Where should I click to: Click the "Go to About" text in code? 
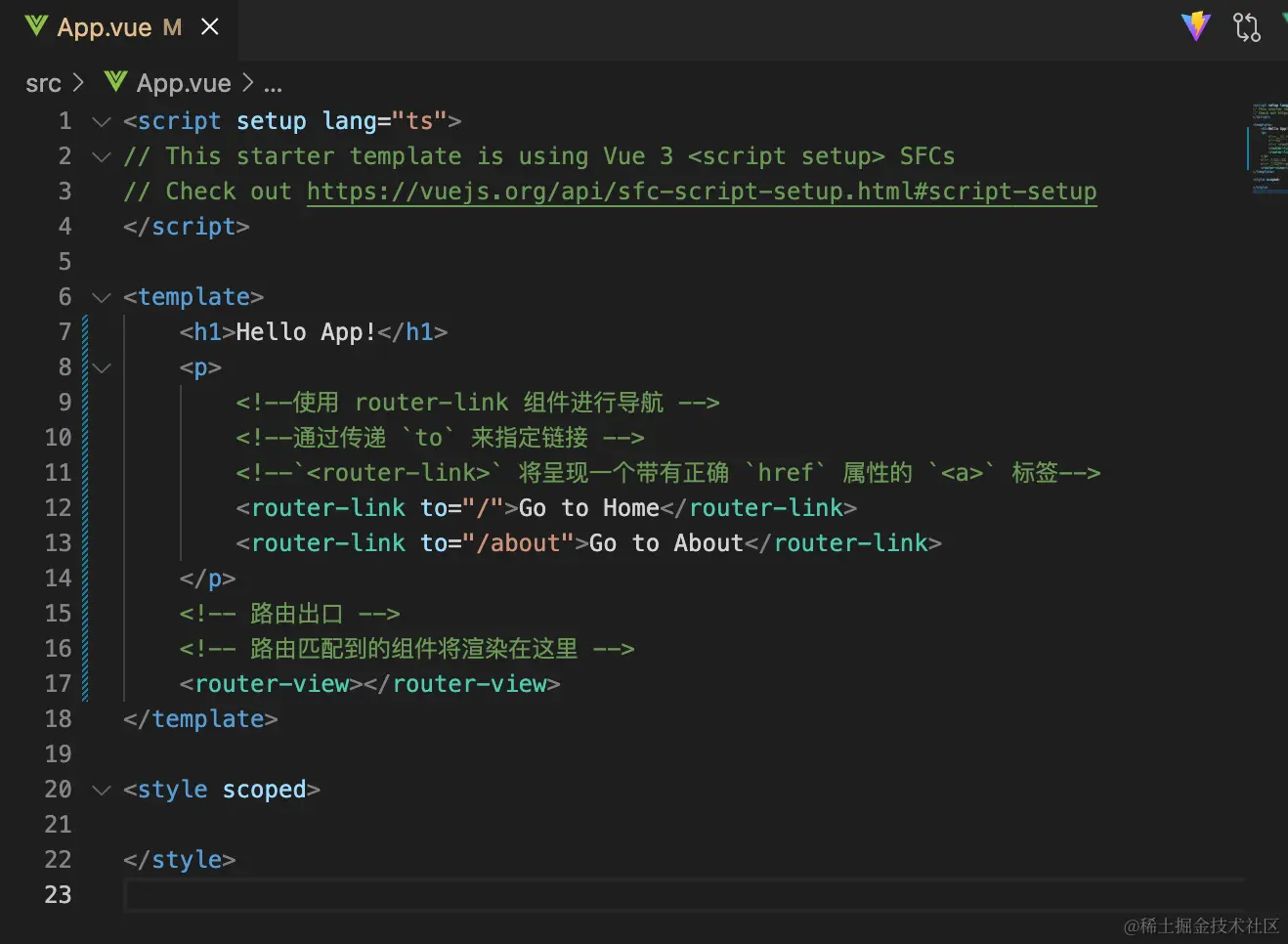tap(666, 543)
